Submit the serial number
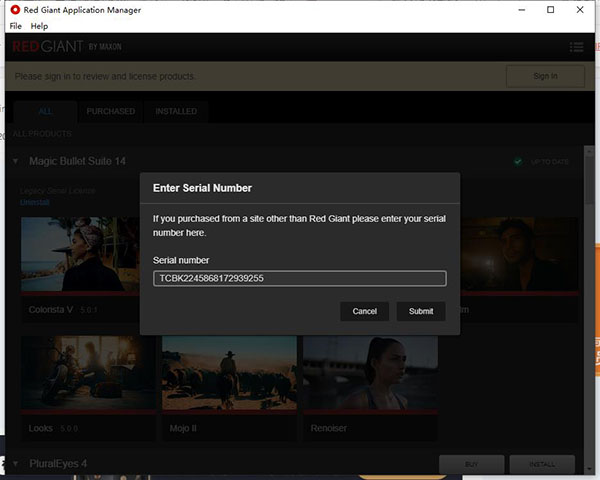This screenshot has height=480, width=600. coord(421,311)
